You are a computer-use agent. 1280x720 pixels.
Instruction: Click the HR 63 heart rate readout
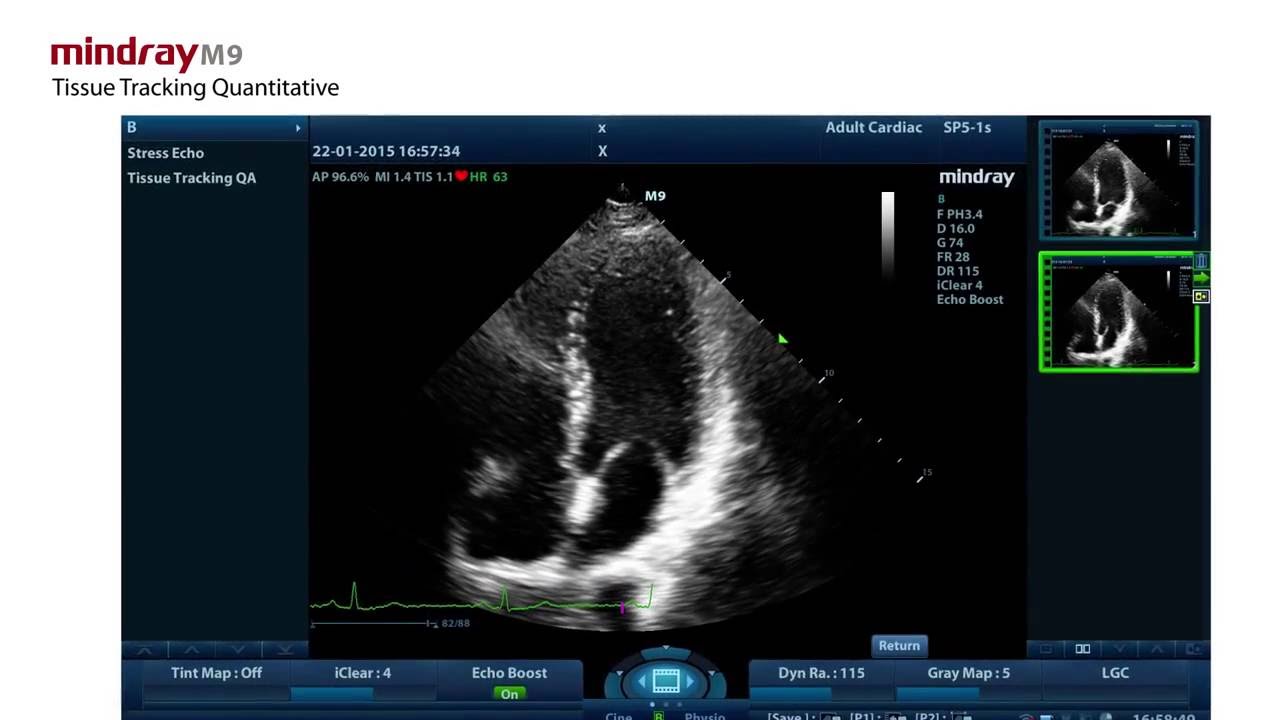click(488, 176)
